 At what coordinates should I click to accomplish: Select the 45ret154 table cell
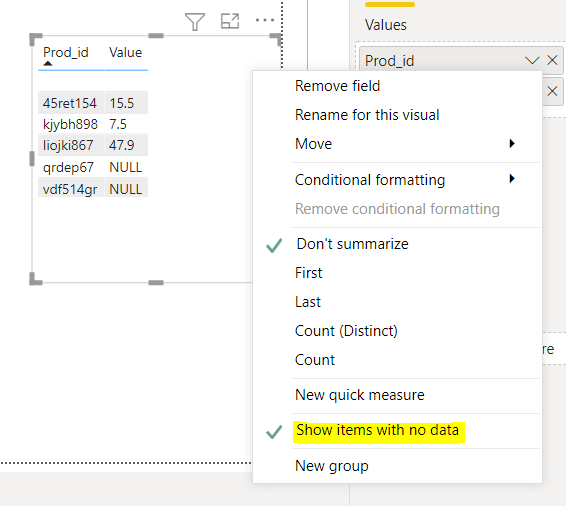click(x=70, y=103)
